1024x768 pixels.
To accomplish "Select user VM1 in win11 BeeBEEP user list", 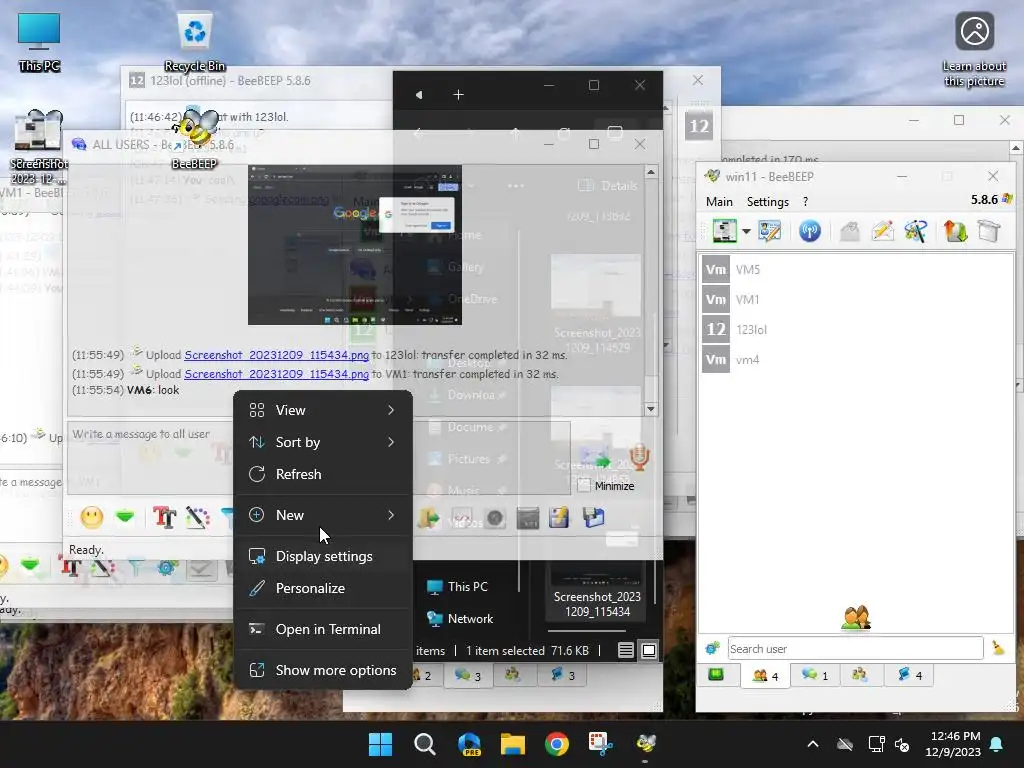I will click(x=856, y=299).
